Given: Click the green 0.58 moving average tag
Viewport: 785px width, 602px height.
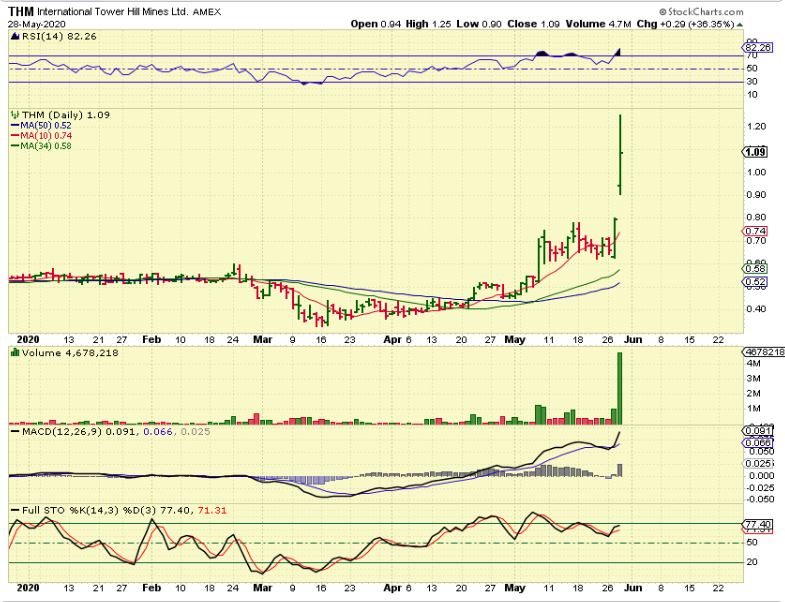Looking at the screenshot, I should (755, 268).
